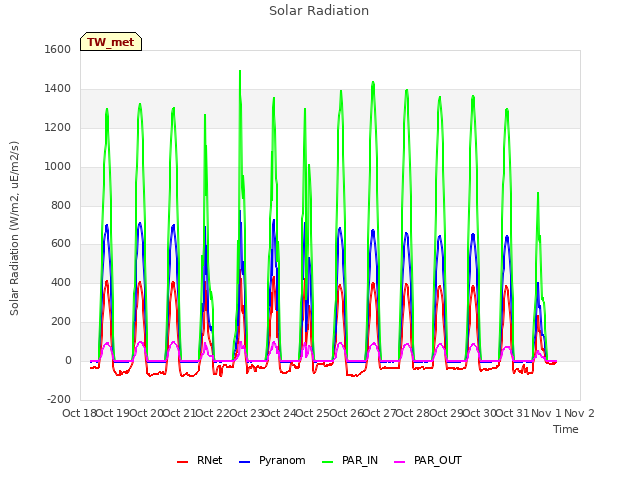Click the 1000 y-axis tick value
Image resolution: width=640 pixels, height=480 pixels.
(58, 166)
